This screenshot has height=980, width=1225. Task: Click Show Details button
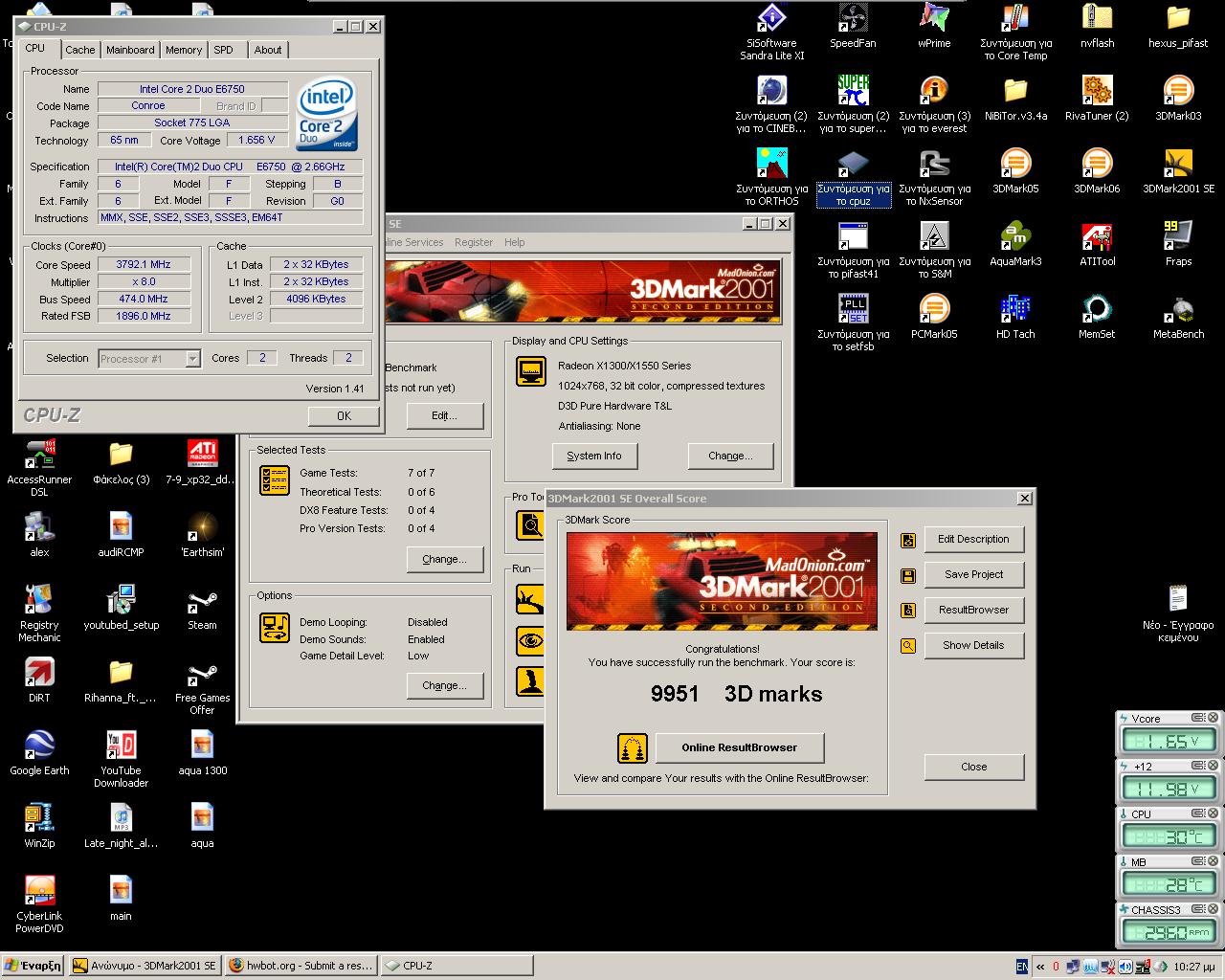click(x=974, y=645)
